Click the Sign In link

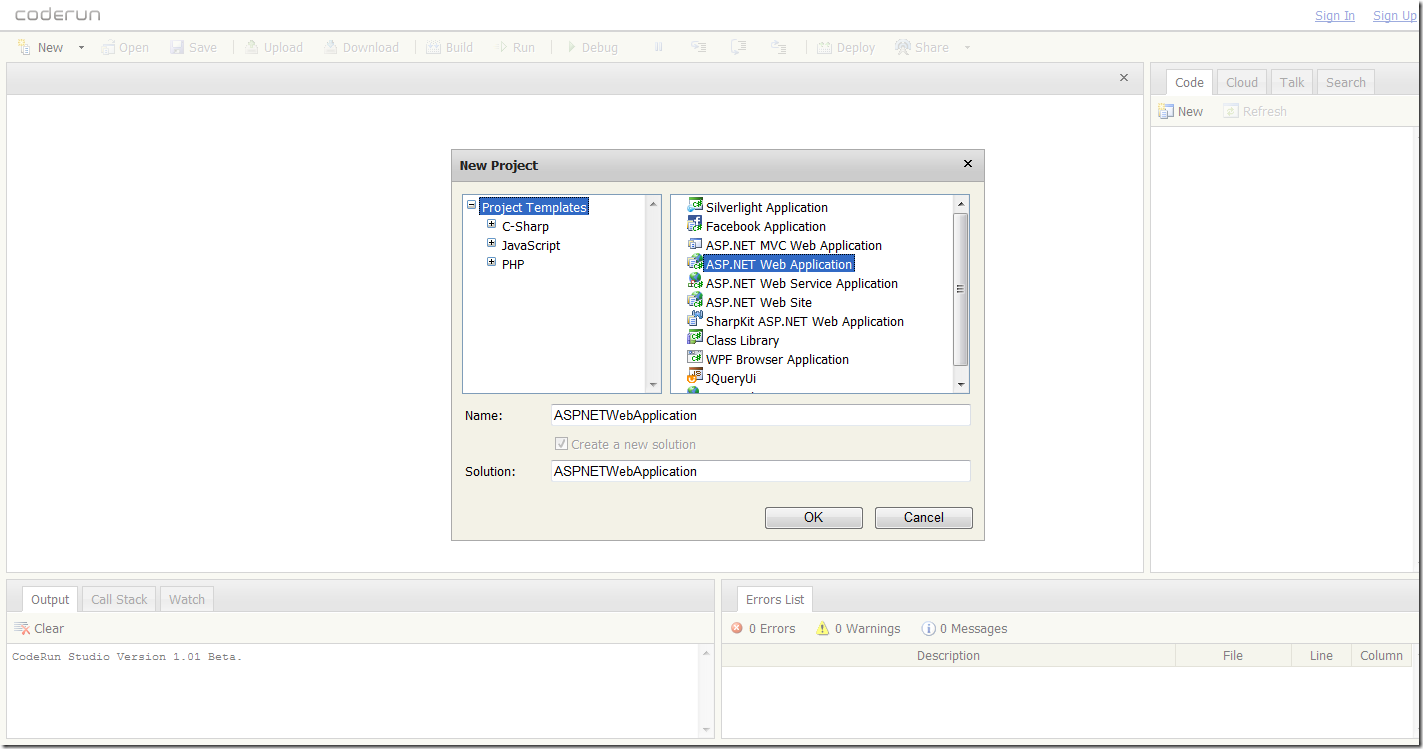pyautogui.click(x=1335, y=15)
